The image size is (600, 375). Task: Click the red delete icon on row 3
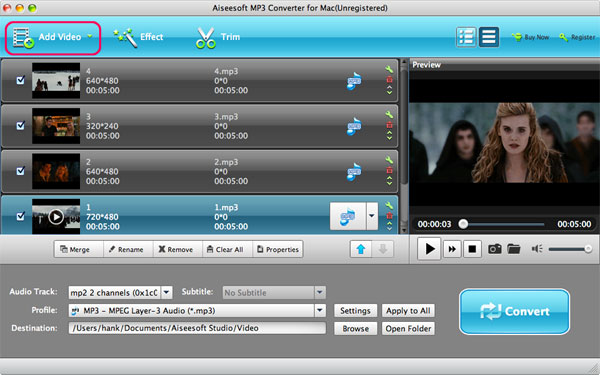click(x=389, y=125)
